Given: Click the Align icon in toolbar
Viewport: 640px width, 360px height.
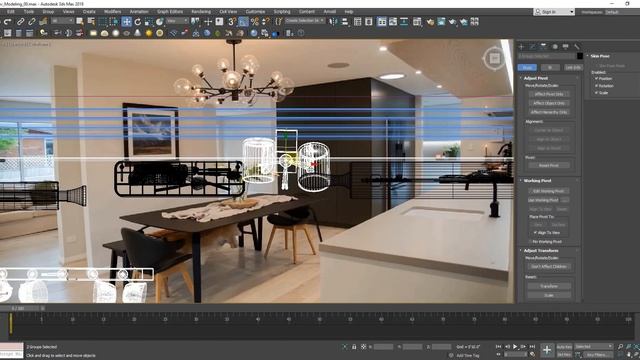Looking at the screenshot, I should pos(345,22).
